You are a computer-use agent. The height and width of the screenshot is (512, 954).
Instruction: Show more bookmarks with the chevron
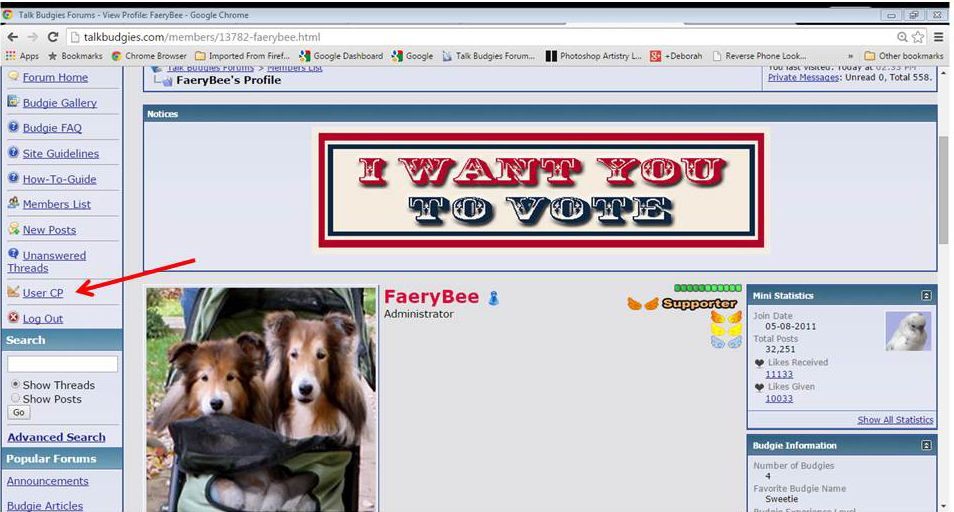point(850,56)
